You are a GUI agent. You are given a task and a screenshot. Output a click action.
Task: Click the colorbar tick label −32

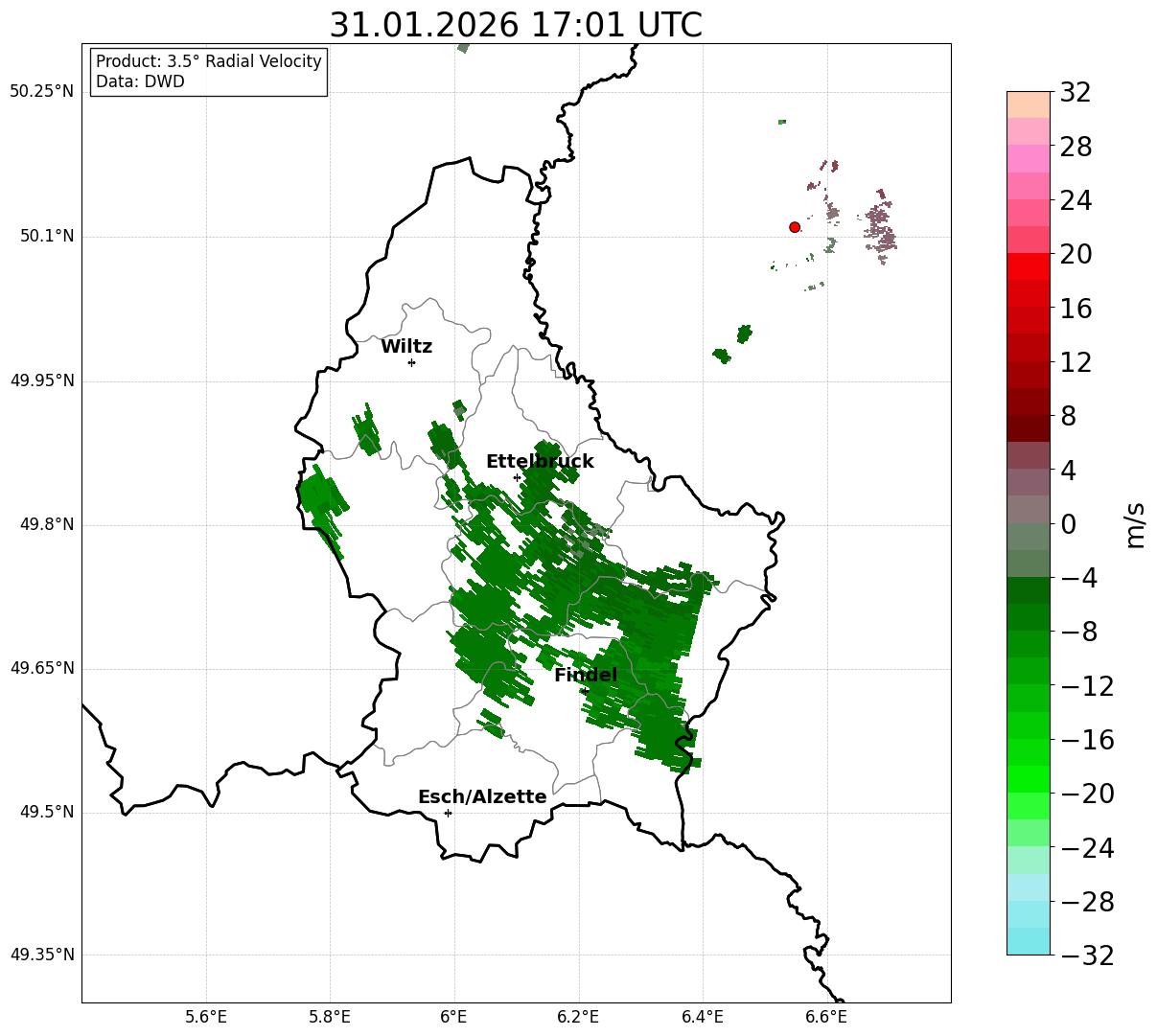1086,955
